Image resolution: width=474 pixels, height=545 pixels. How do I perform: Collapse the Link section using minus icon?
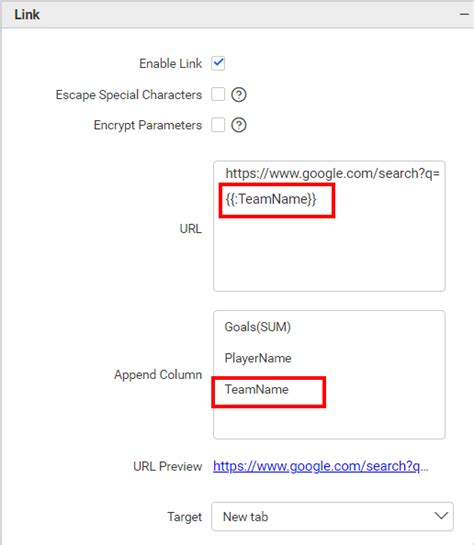click(x=464, y=14)
